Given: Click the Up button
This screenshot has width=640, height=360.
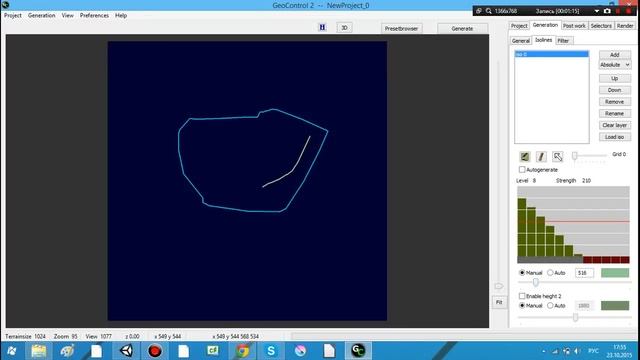Looking at the screenshot, I should tap(615, 78).
